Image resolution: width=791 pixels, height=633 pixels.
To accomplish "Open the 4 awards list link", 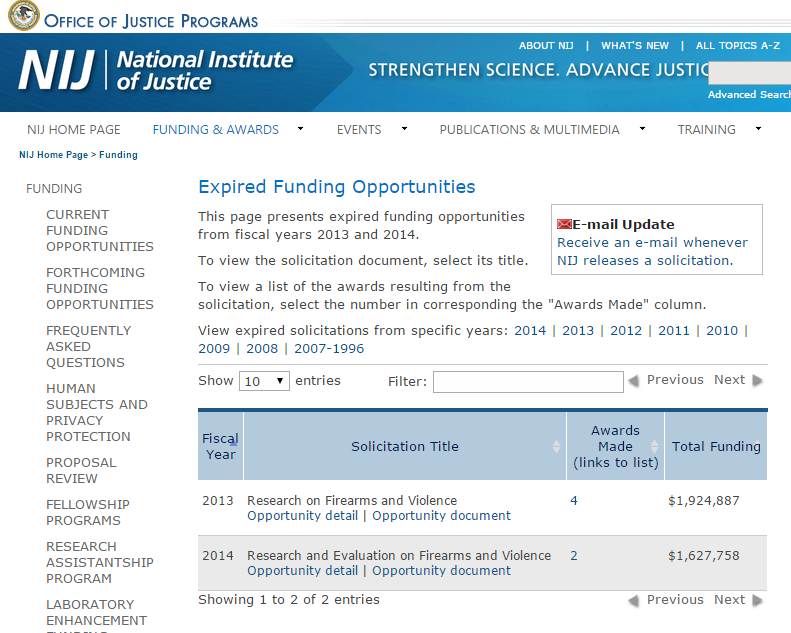I will click(x=574, y=501).
